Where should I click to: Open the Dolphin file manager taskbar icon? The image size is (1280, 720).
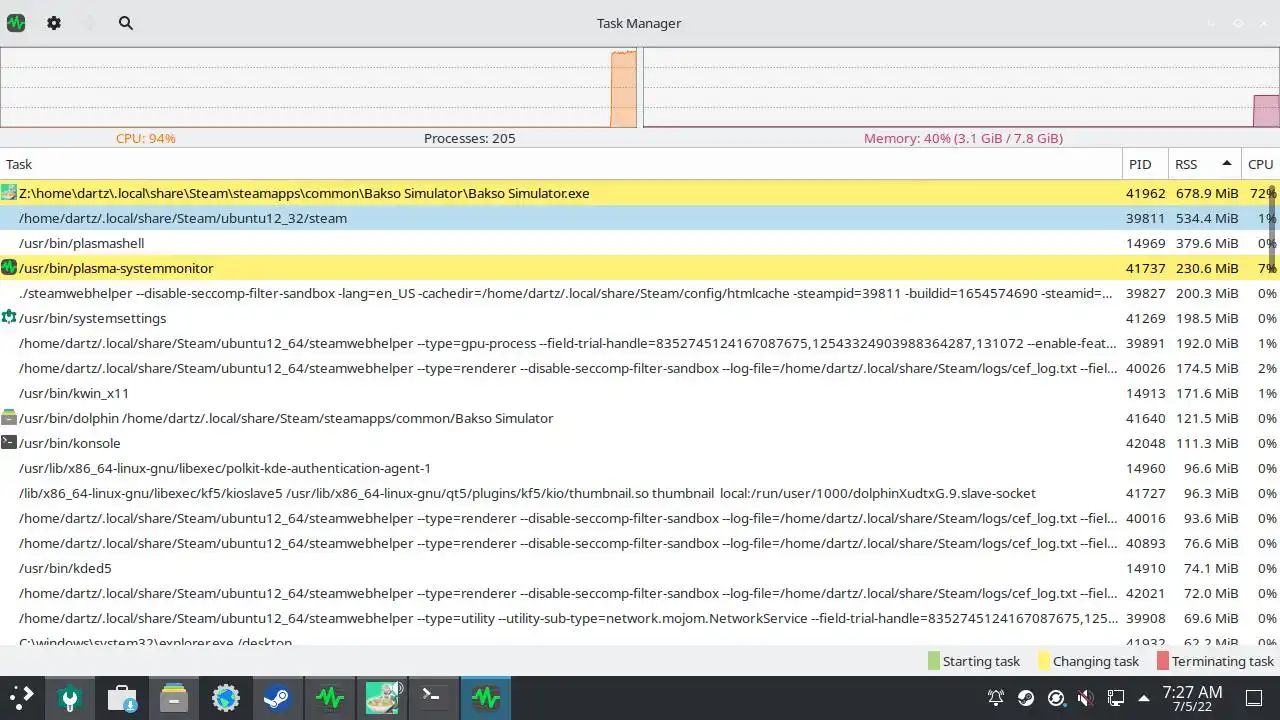tap(174, 697)
